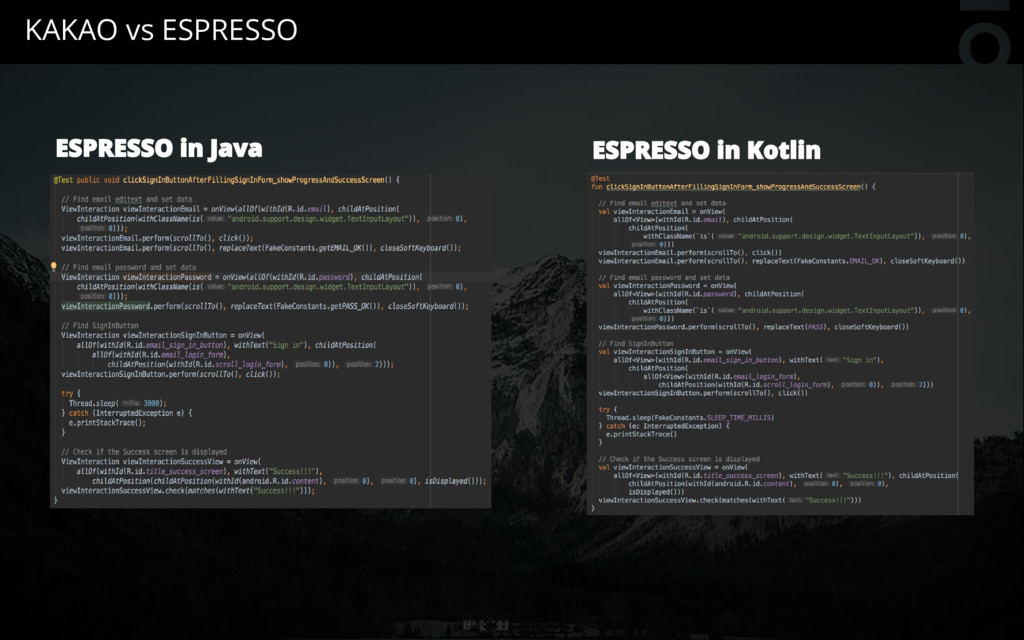Click 'viewInteractionSignInButton.perform(scrollTo(), click());' Java line
Viewport: 1024px width, 640px height.
click(x=171, y=374)
